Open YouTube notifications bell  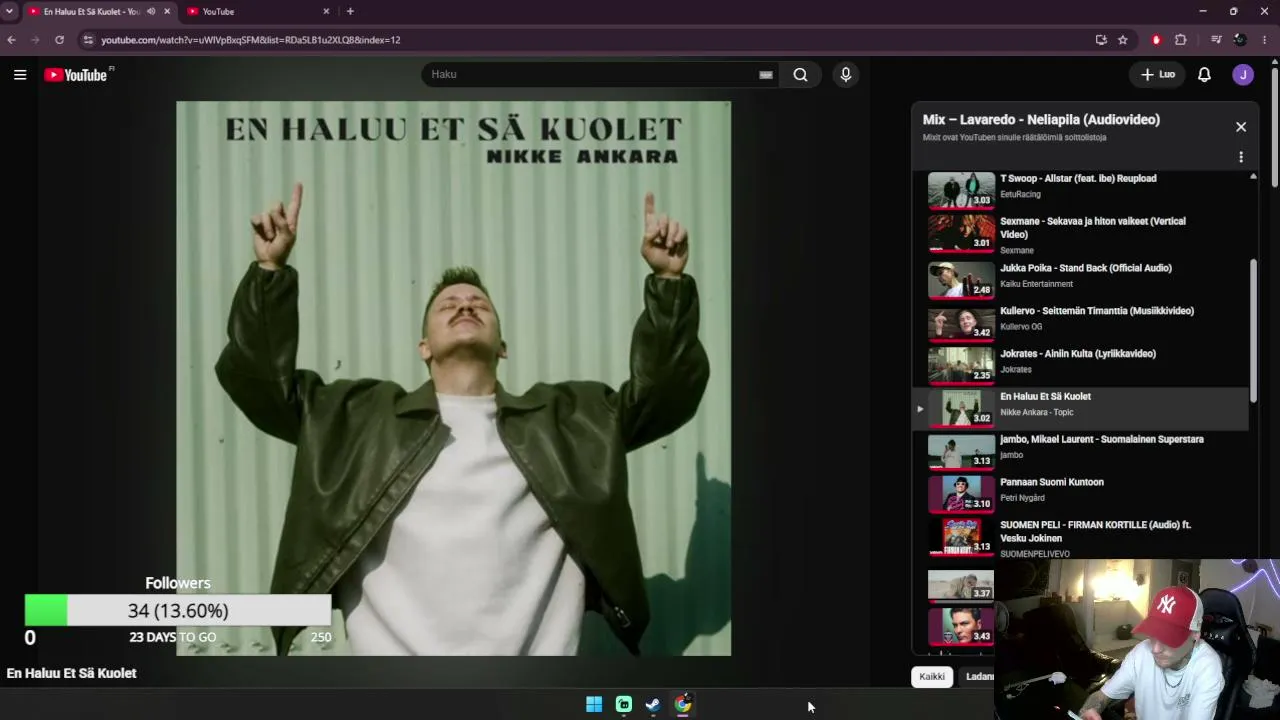click(1204, 75)
